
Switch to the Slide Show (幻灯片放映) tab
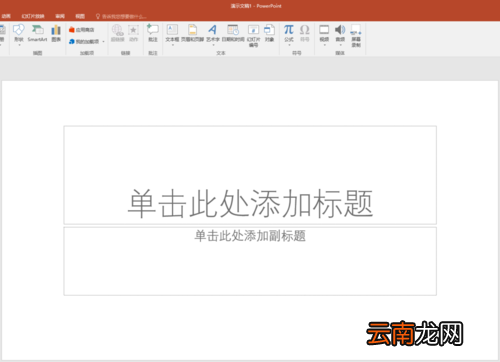[33, 16]
